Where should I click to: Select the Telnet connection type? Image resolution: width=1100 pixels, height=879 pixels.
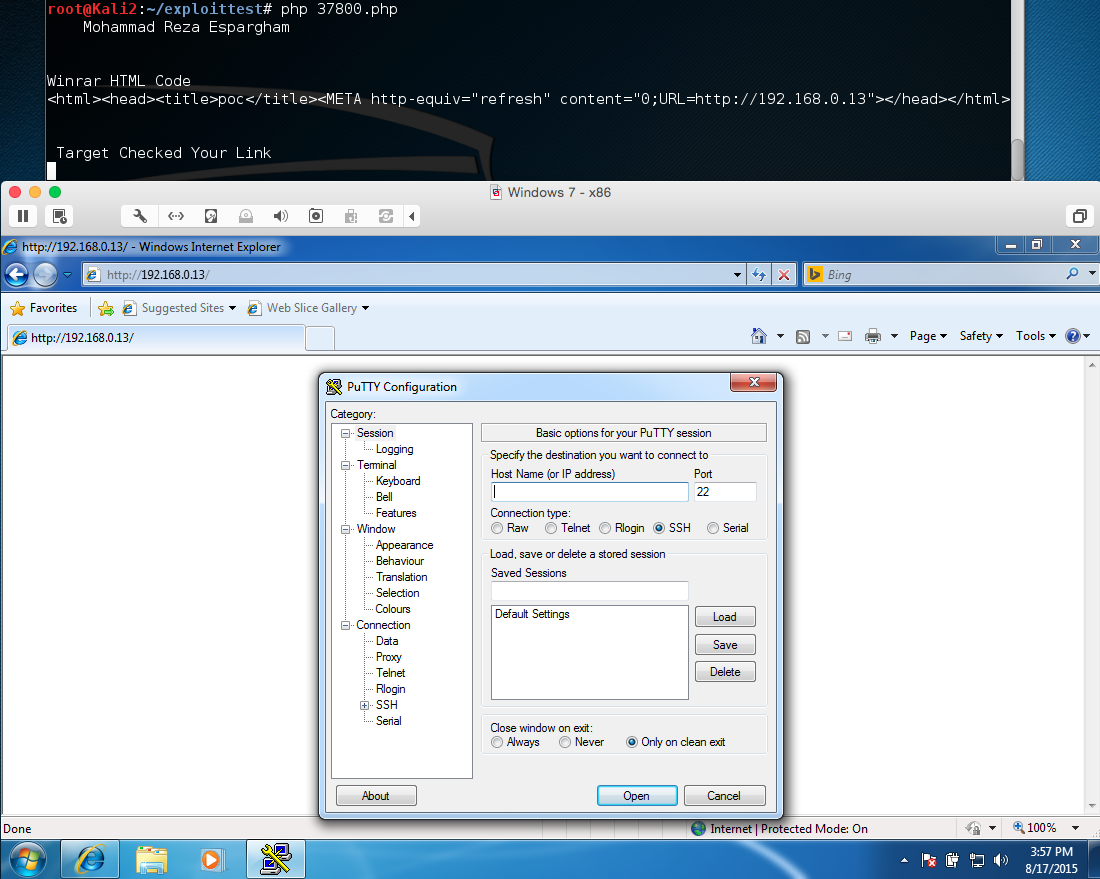[551, 528]
